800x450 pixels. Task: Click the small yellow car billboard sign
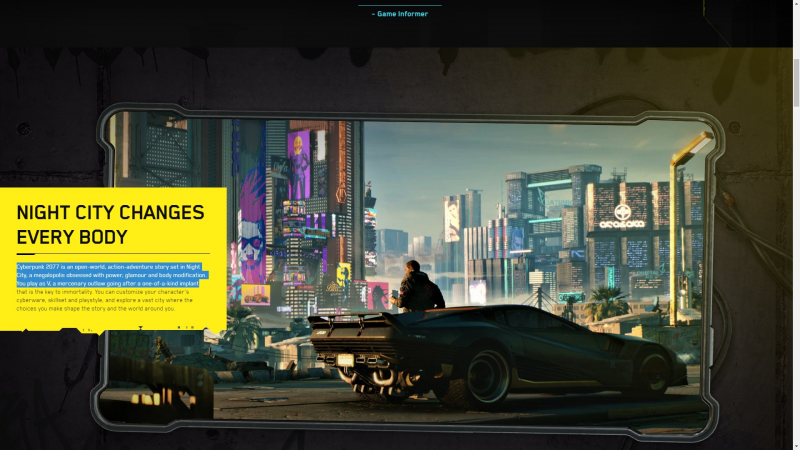point(254,294)
